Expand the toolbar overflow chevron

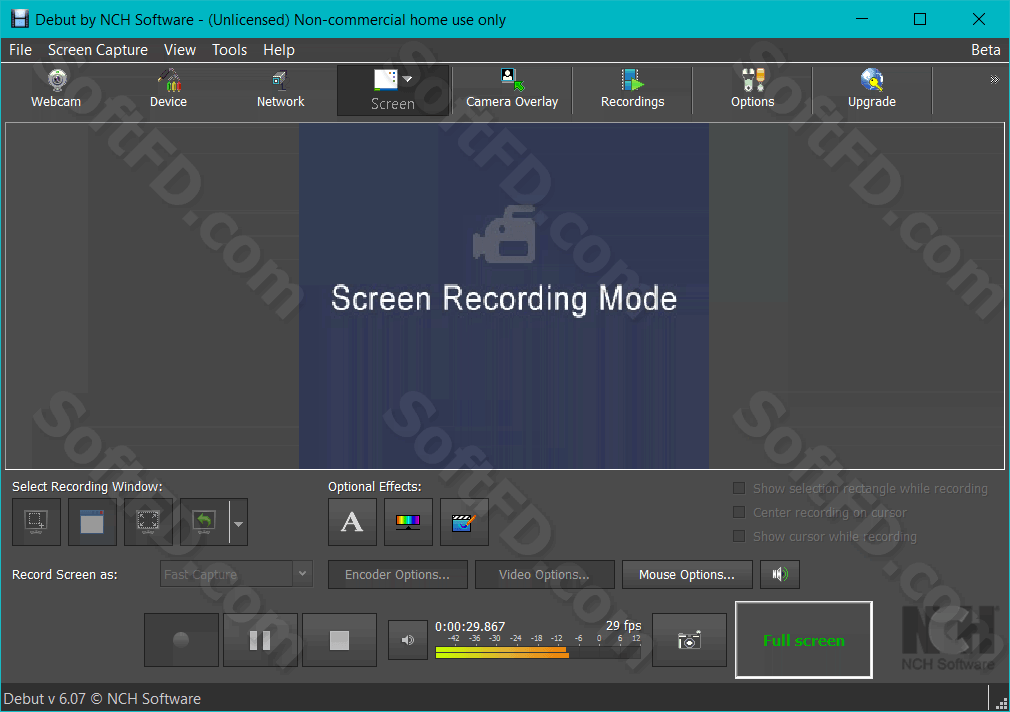[x=995, y=80]
